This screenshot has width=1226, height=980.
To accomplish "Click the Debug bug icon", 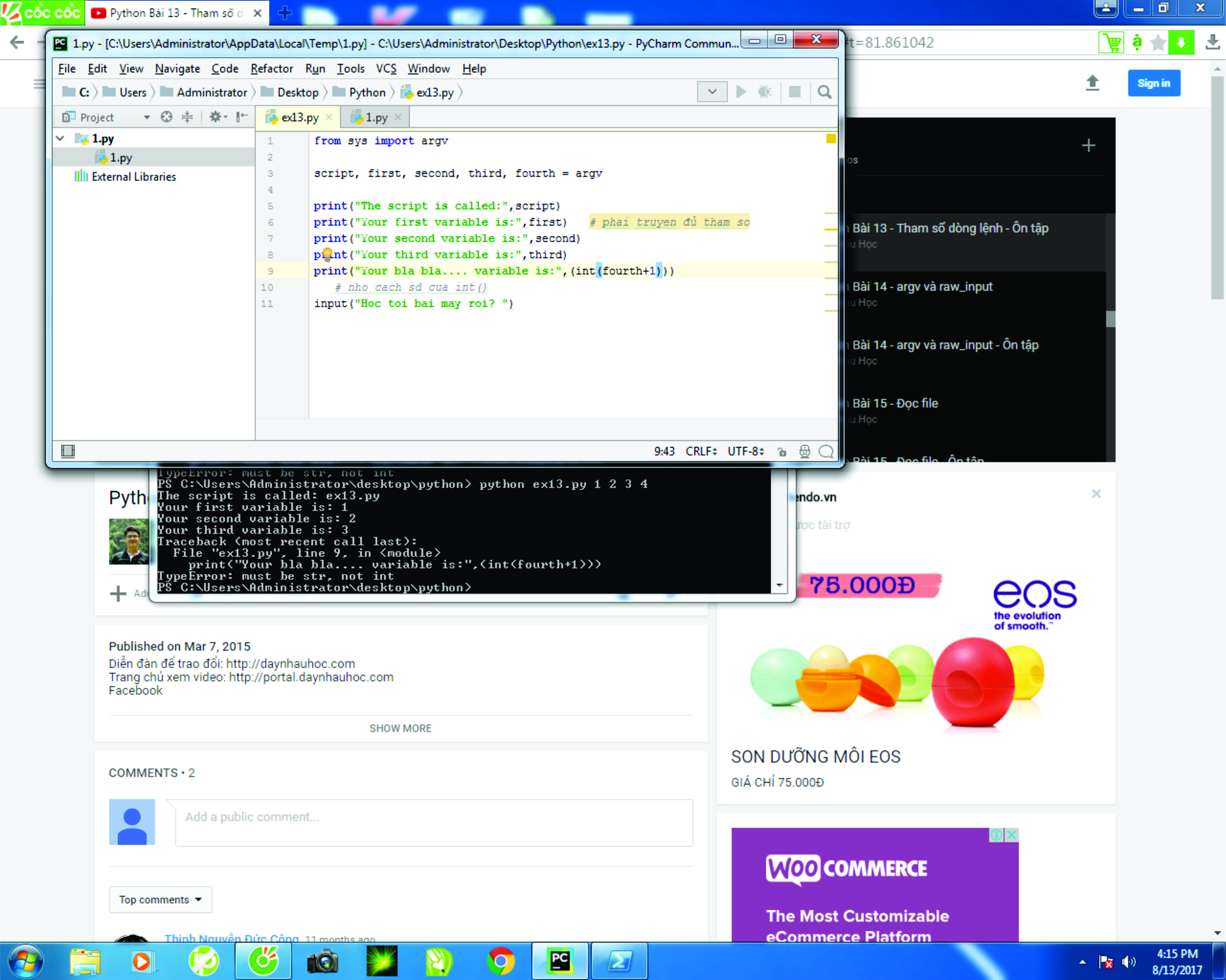I will point(765,91).
